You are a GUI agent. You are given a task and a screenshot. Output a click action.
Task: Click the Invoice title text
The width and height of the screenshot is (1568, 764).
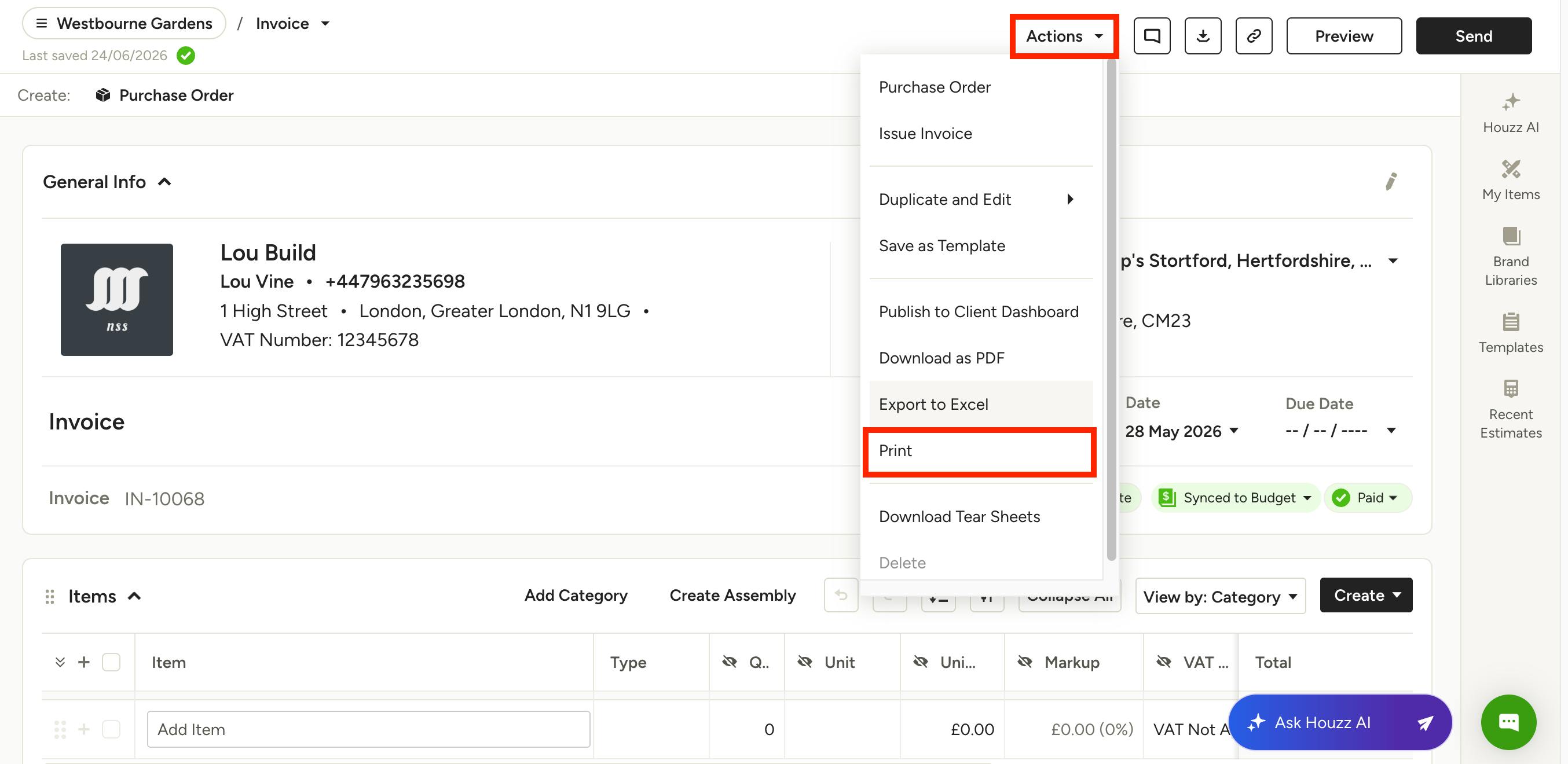86,421
